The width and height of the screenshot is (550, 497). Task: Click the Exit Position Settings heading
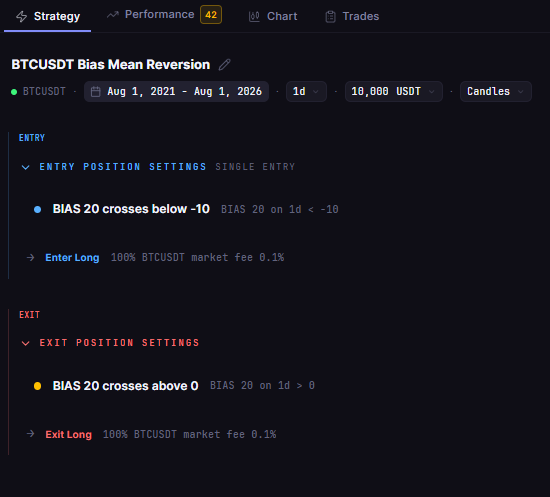click(x=119, y=343)
